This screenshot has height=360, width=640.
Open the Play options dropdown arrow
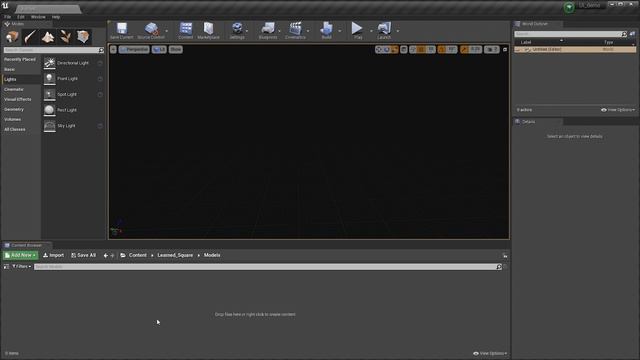[x=371, y=31]
